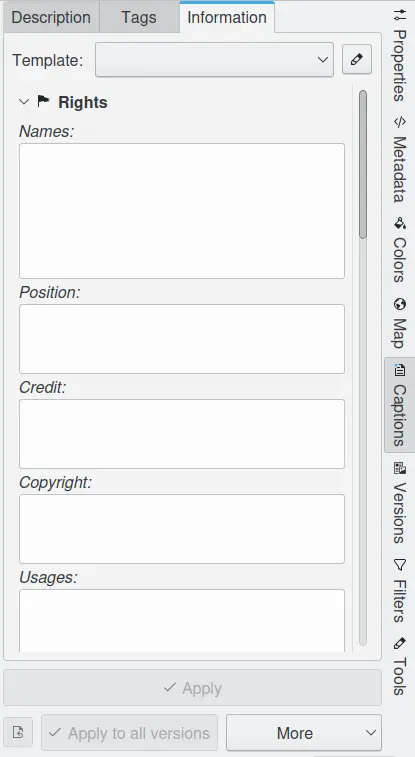
Task: Open the Map sidebar tab
Action: (400, 323)
